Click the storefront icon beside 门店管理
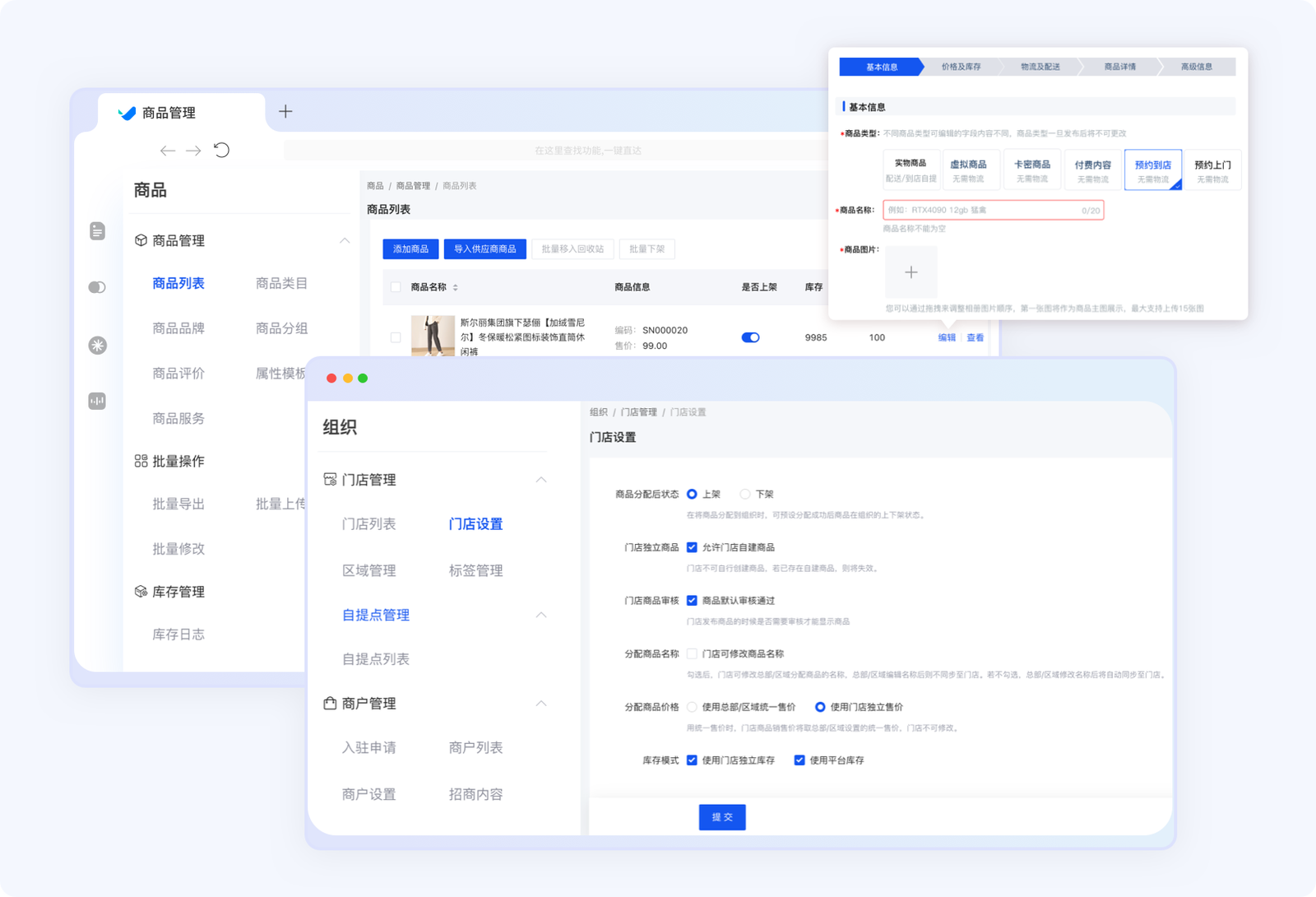The height and width of the screenshot is (897, 1316). point(330,478)
